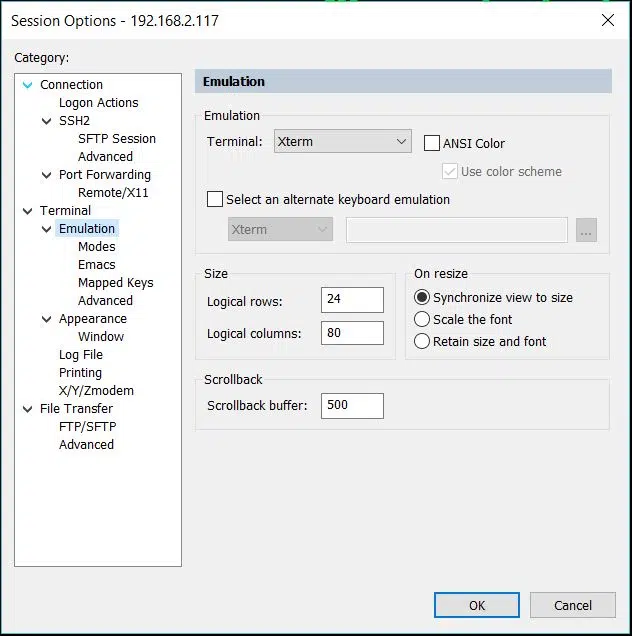
Task: Open the Modes settings
Action: pos(97,247)
